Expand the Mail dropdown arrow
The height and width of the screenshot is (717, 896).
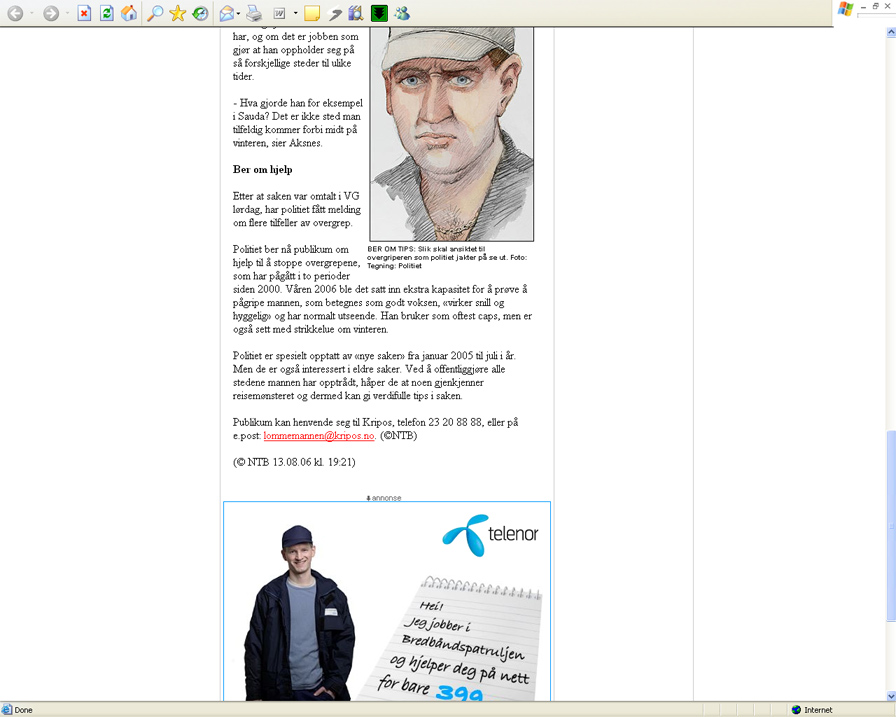238,13
